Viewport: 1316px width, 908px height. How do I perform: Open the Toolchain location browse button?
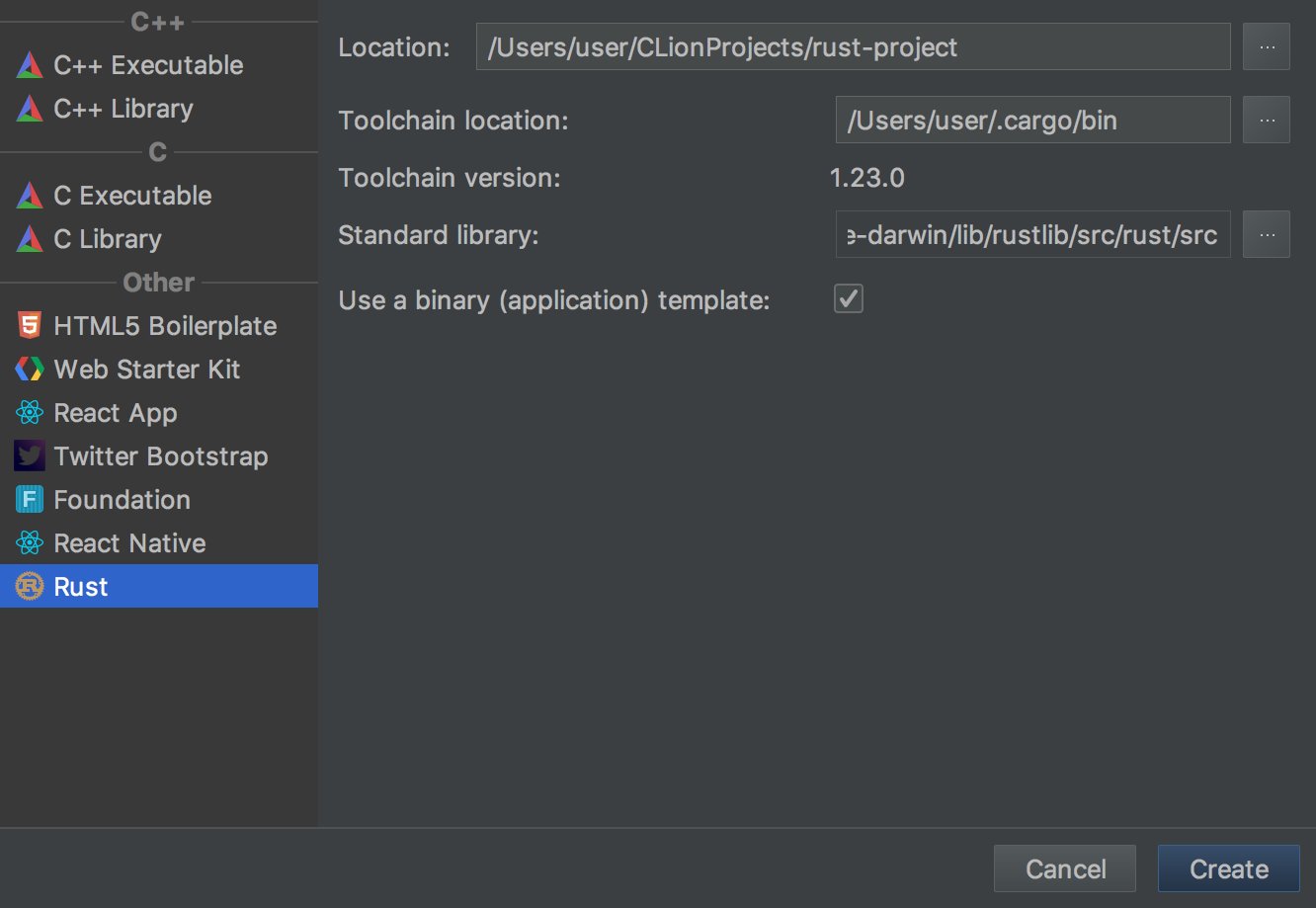point(1267,120)
